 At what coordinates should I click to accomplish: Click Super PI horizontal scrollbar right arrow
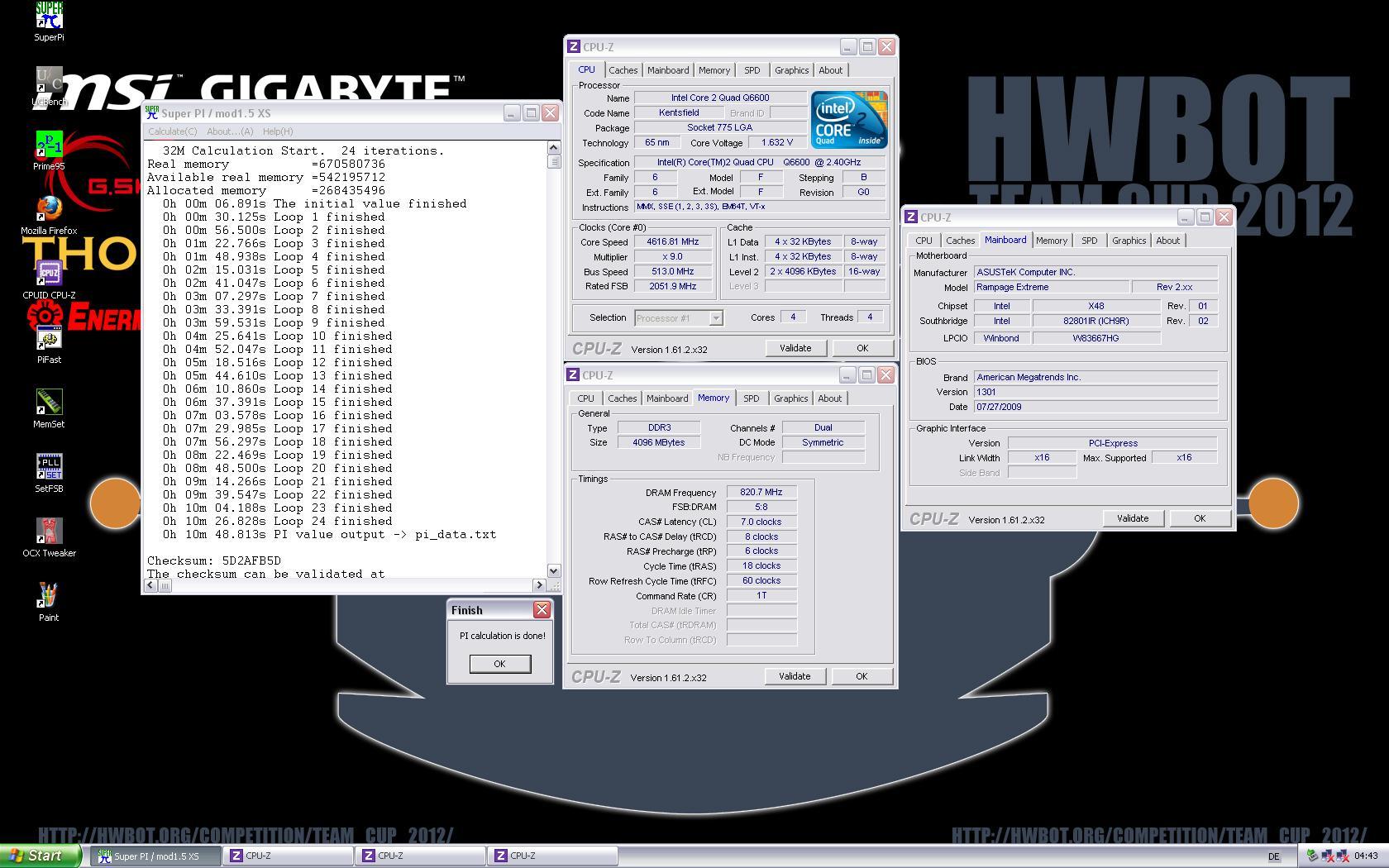coord(541,585)
